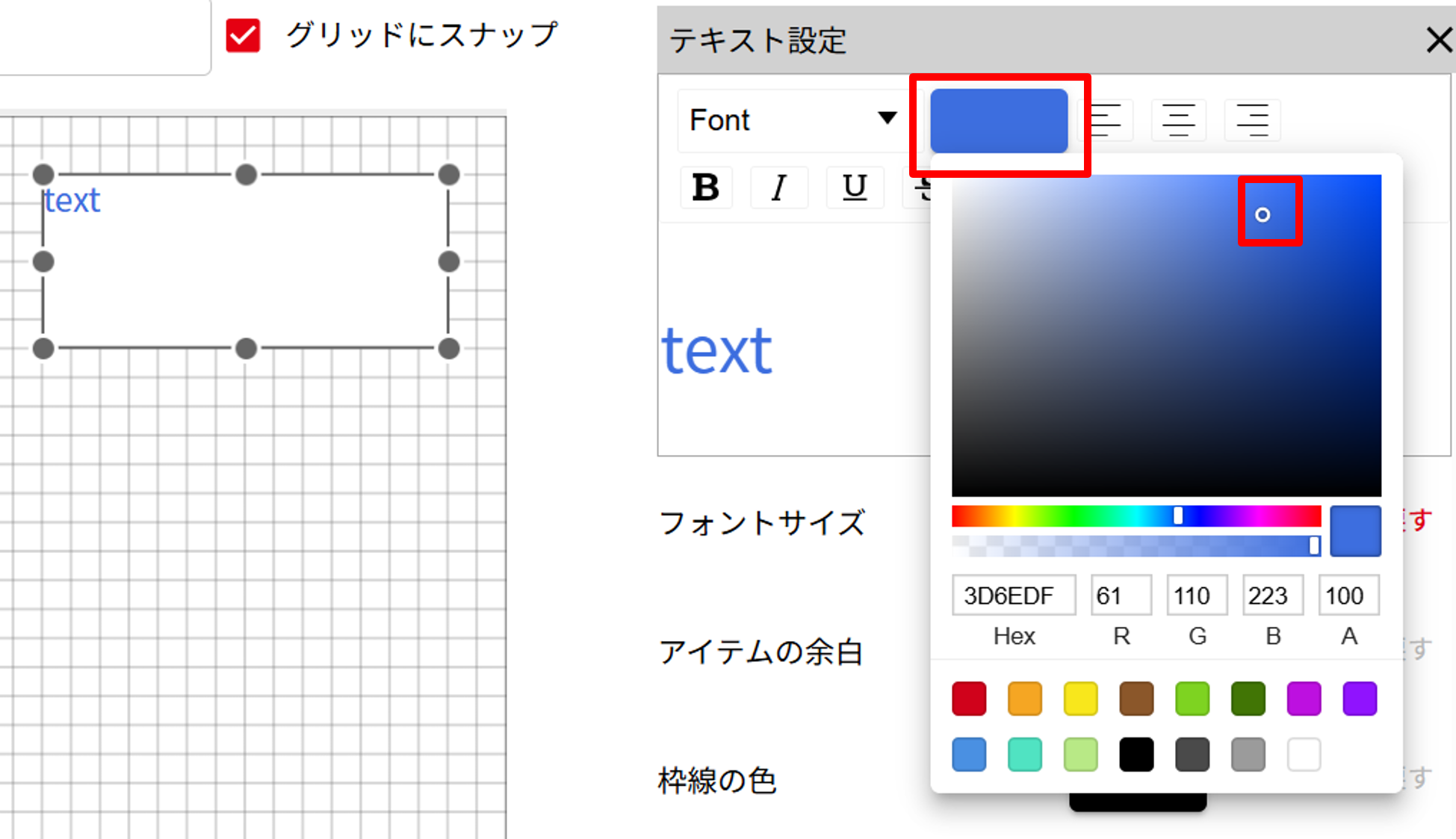Click the R value field

[x=1121, y=595]
